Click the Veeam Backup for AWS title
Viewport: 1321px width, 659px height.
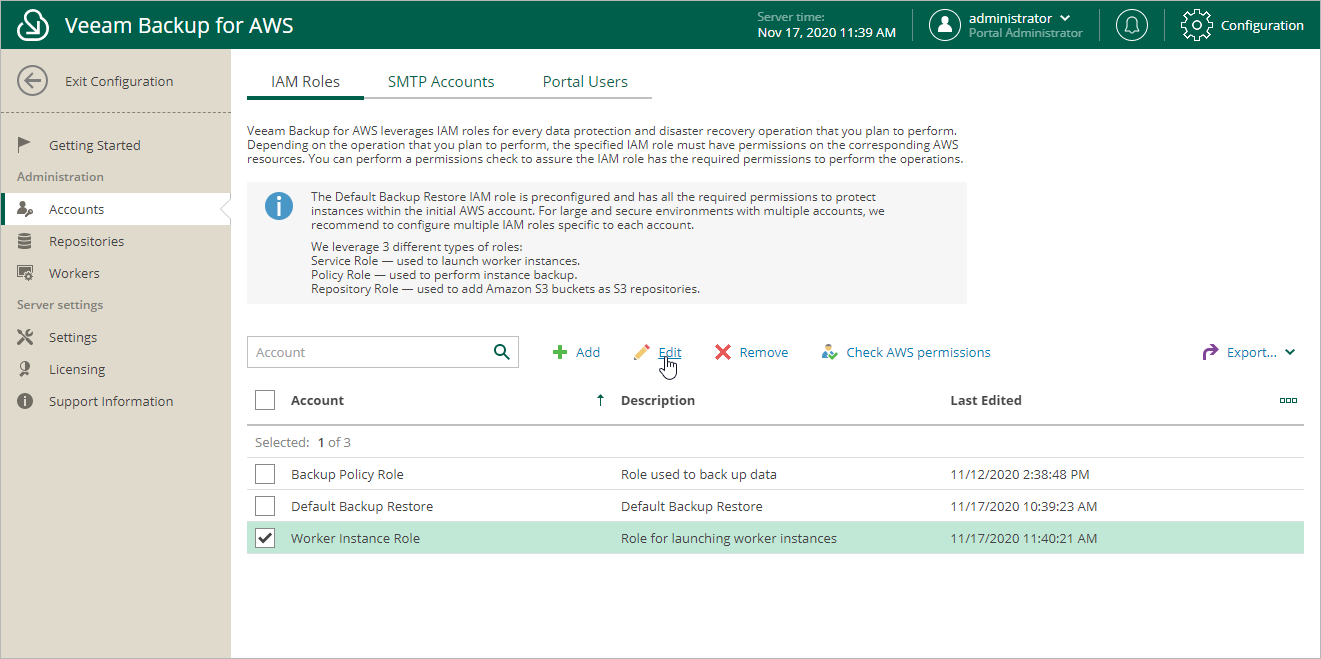[x=179, y=25]
